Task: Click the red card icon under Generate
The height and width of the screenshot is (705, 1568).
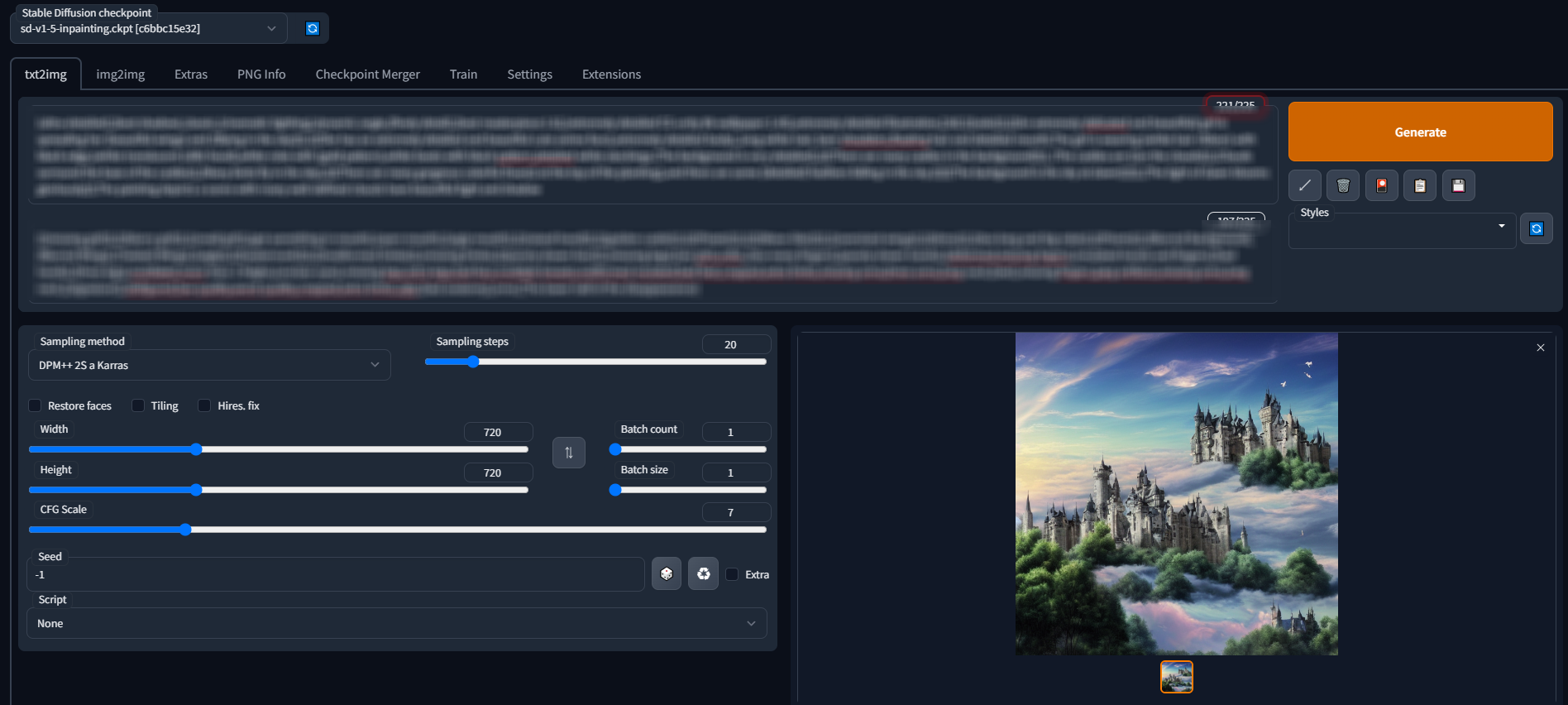Action: coord(1381,185)
